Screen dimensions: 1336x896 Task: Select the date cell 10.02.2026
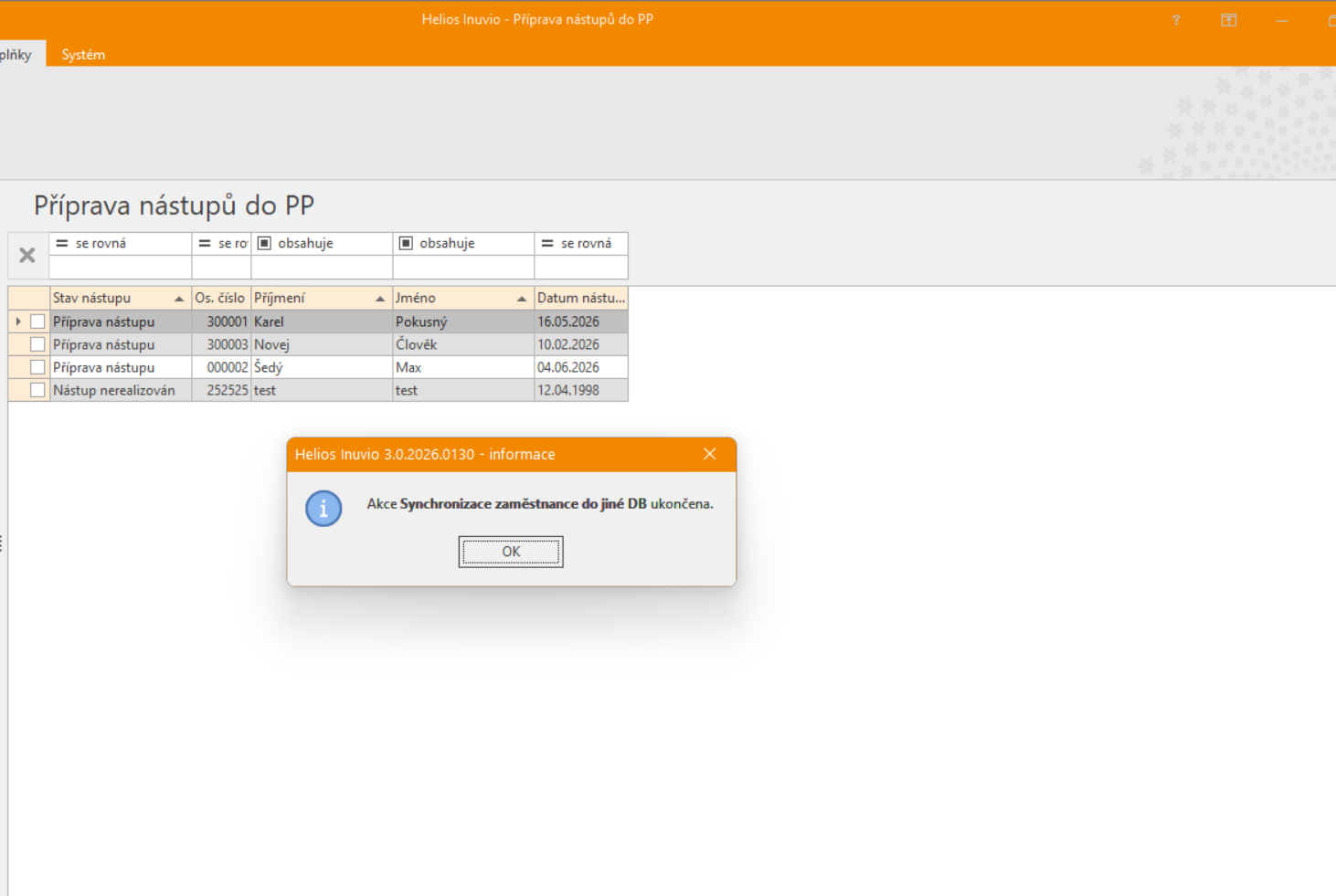(581, 344)
